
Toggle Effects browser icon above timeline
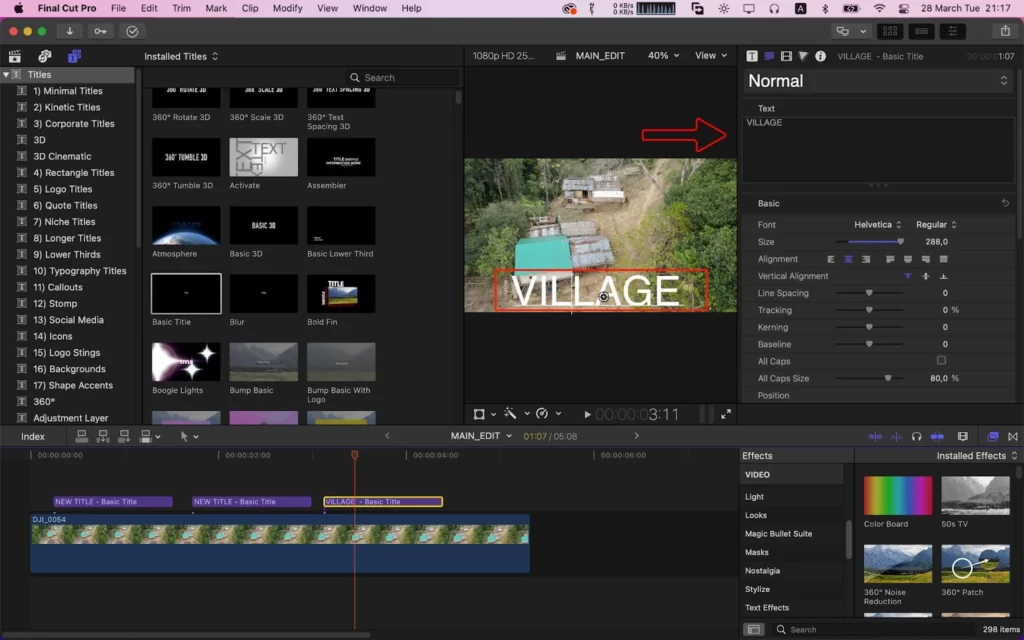coord(993,436)
